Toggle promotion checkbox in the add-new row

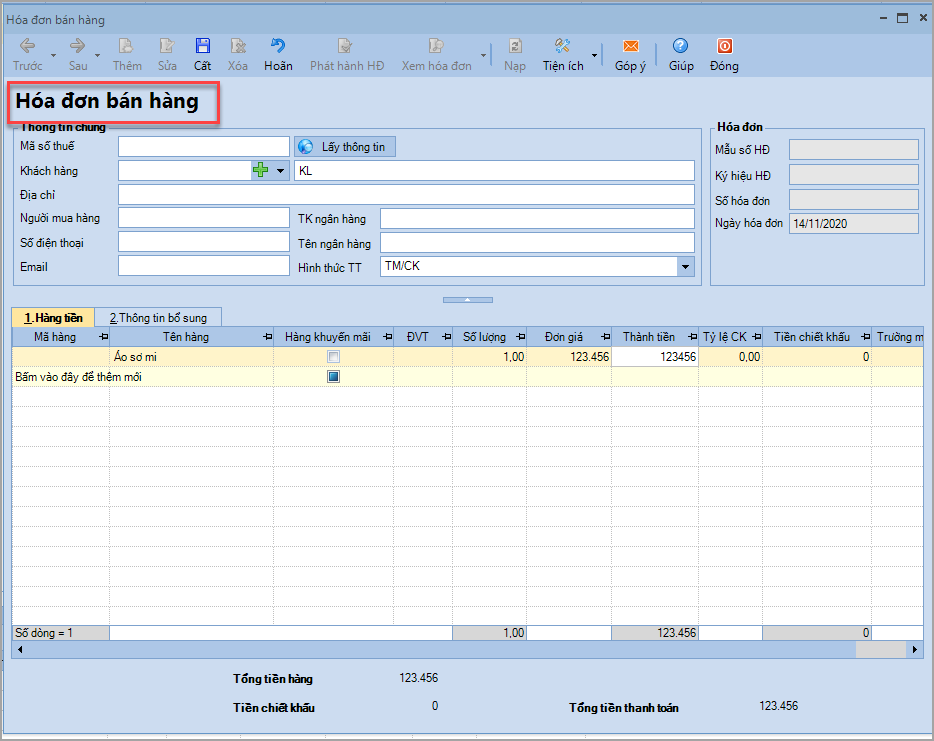[x=334, y=376]
